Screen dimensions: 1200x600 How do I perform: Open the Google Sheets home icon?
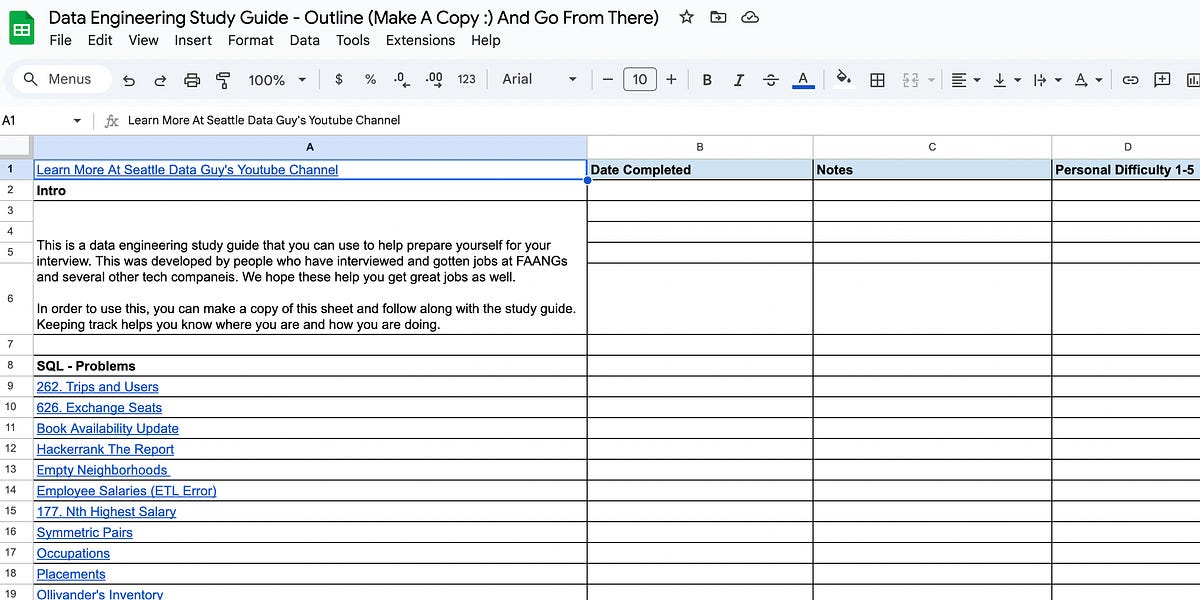click(x=21, y=29)
